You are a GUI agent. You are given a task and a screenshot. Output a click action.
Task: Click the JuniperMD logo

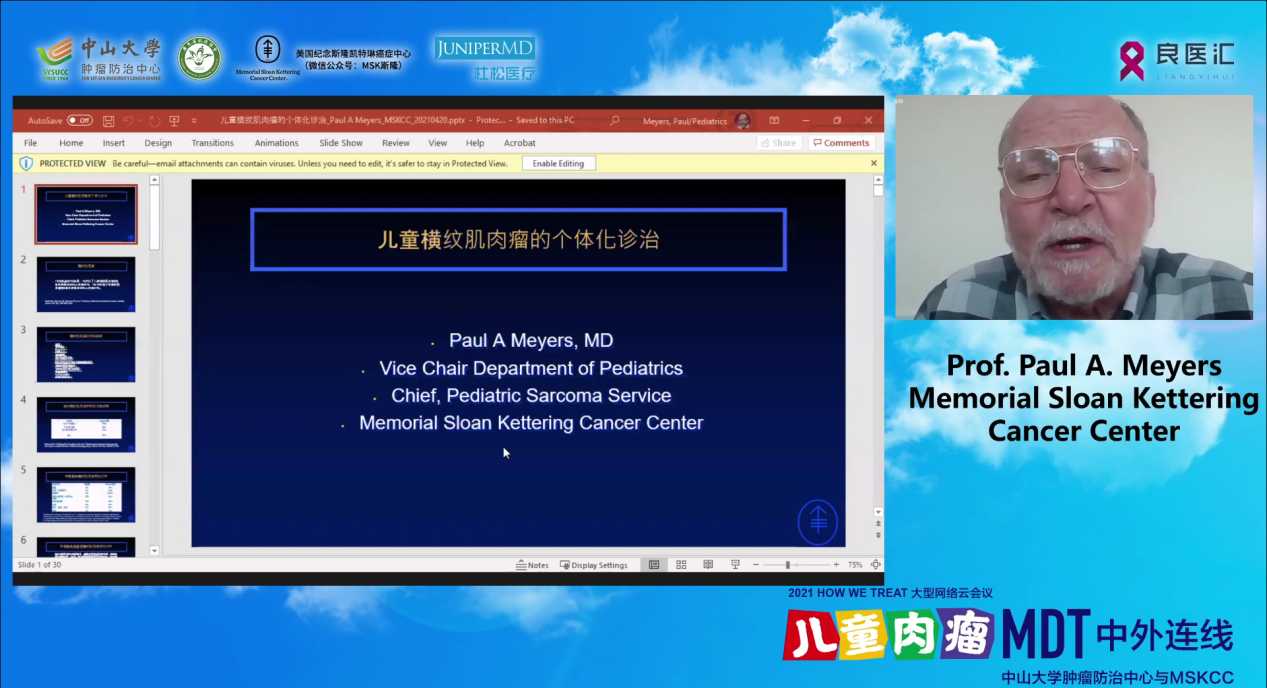485,59
